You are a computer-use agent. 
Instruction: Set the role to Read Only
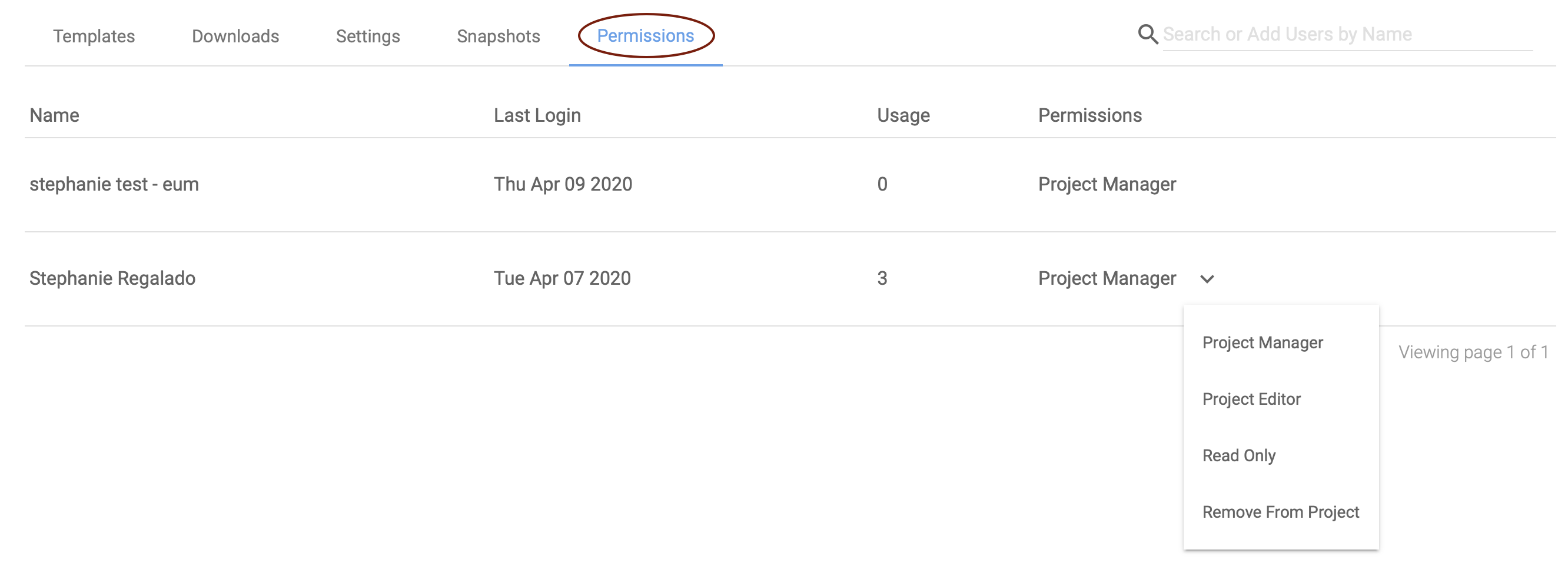[1239, 456]
